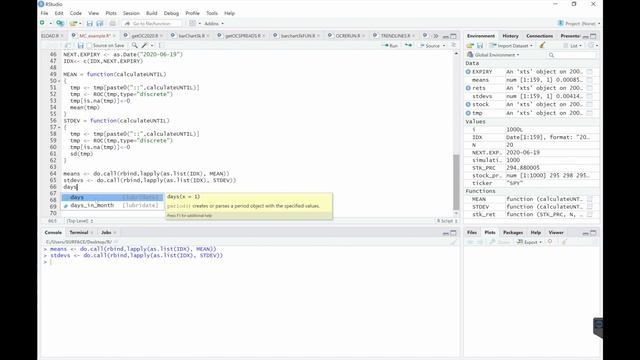
Task: Minimize the Plots pane
Action: click(x=586, y=233)
